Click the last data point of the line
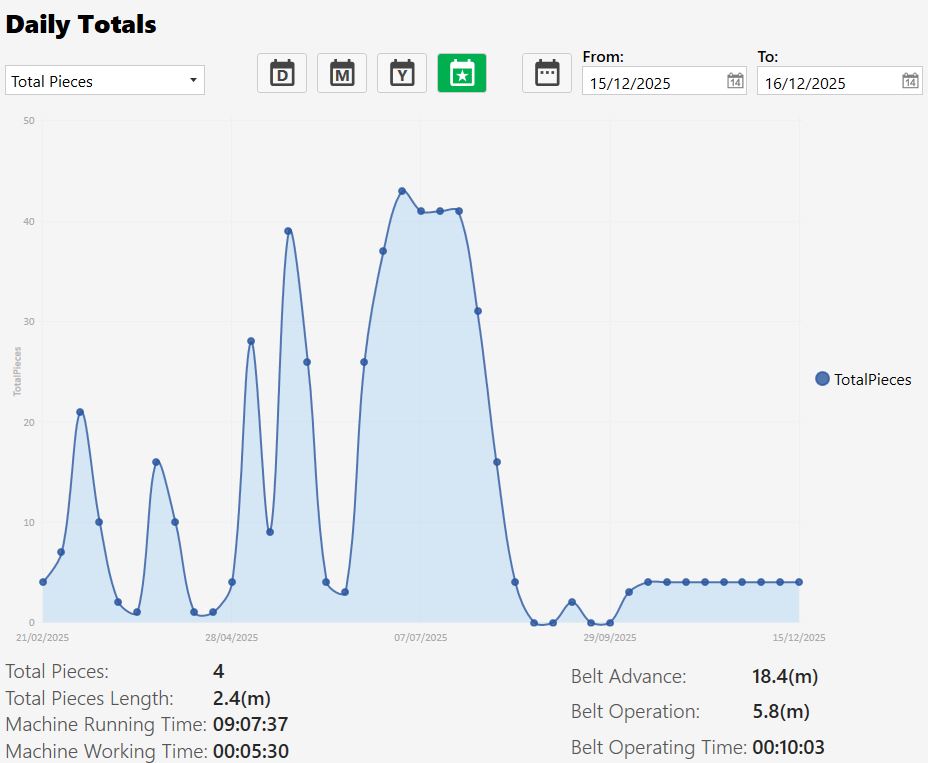 point(799,582)
